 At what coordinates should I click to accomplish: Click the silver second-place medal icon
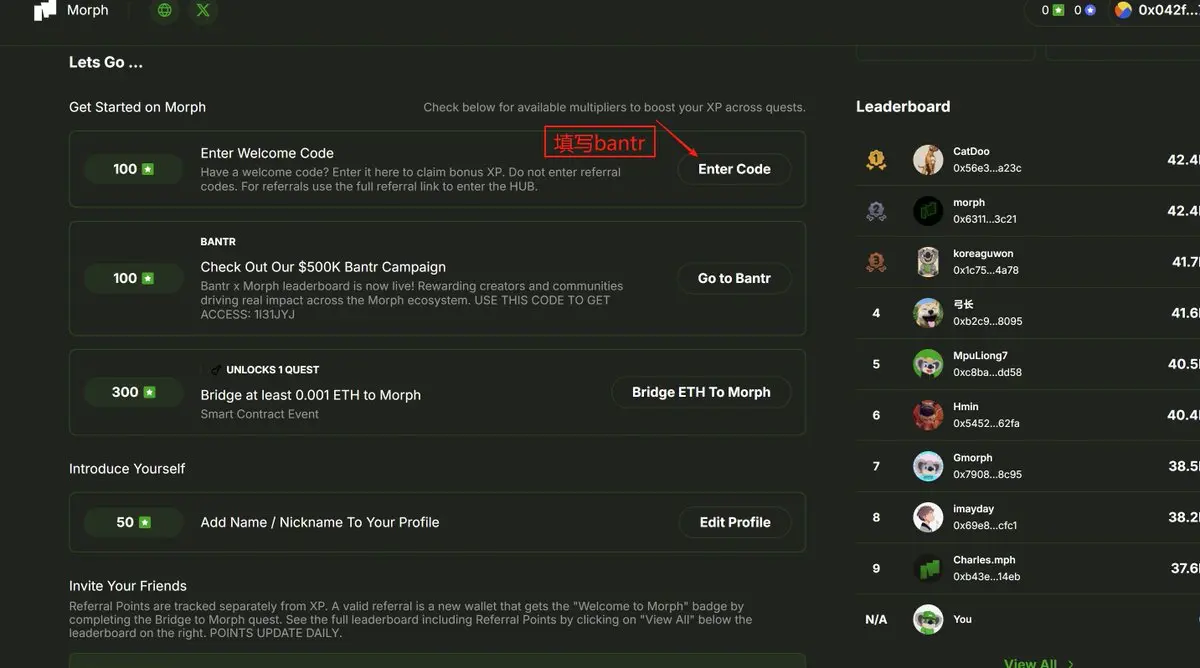[x=876, y=211]
